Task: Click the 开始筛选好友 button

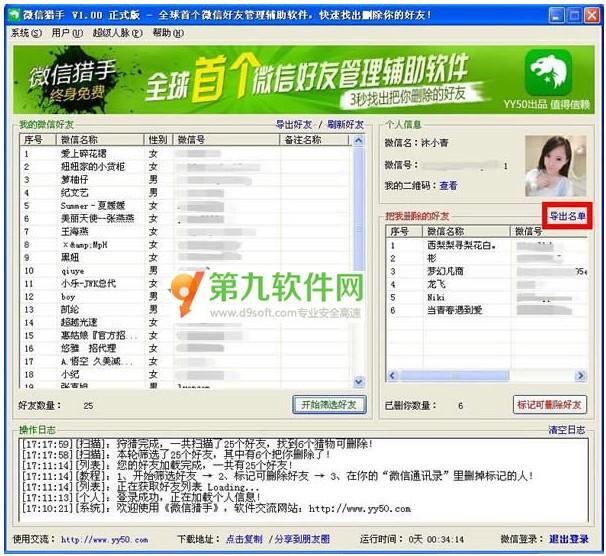Action: click(x=329, y=405)
